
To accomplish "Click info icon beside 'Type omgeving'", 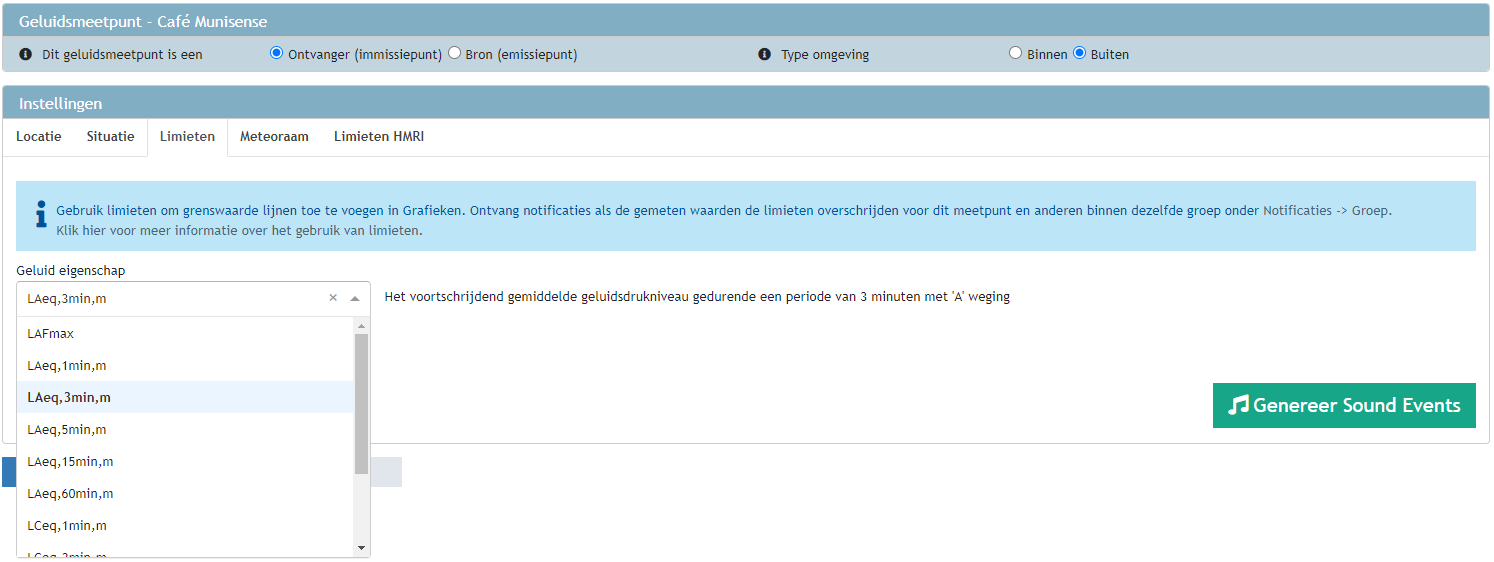I will point(764,54).
